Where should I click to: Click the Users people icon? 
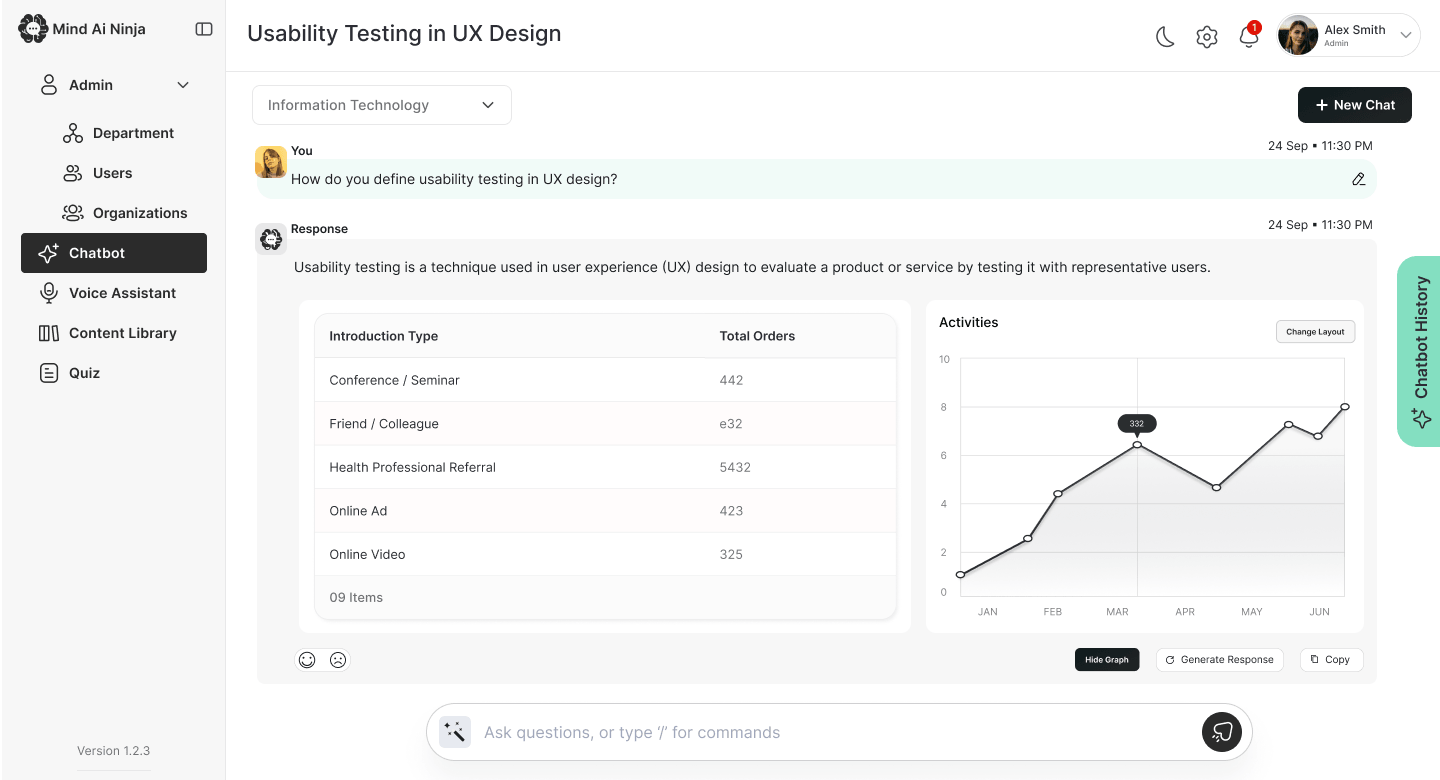[x=73, y=173]
